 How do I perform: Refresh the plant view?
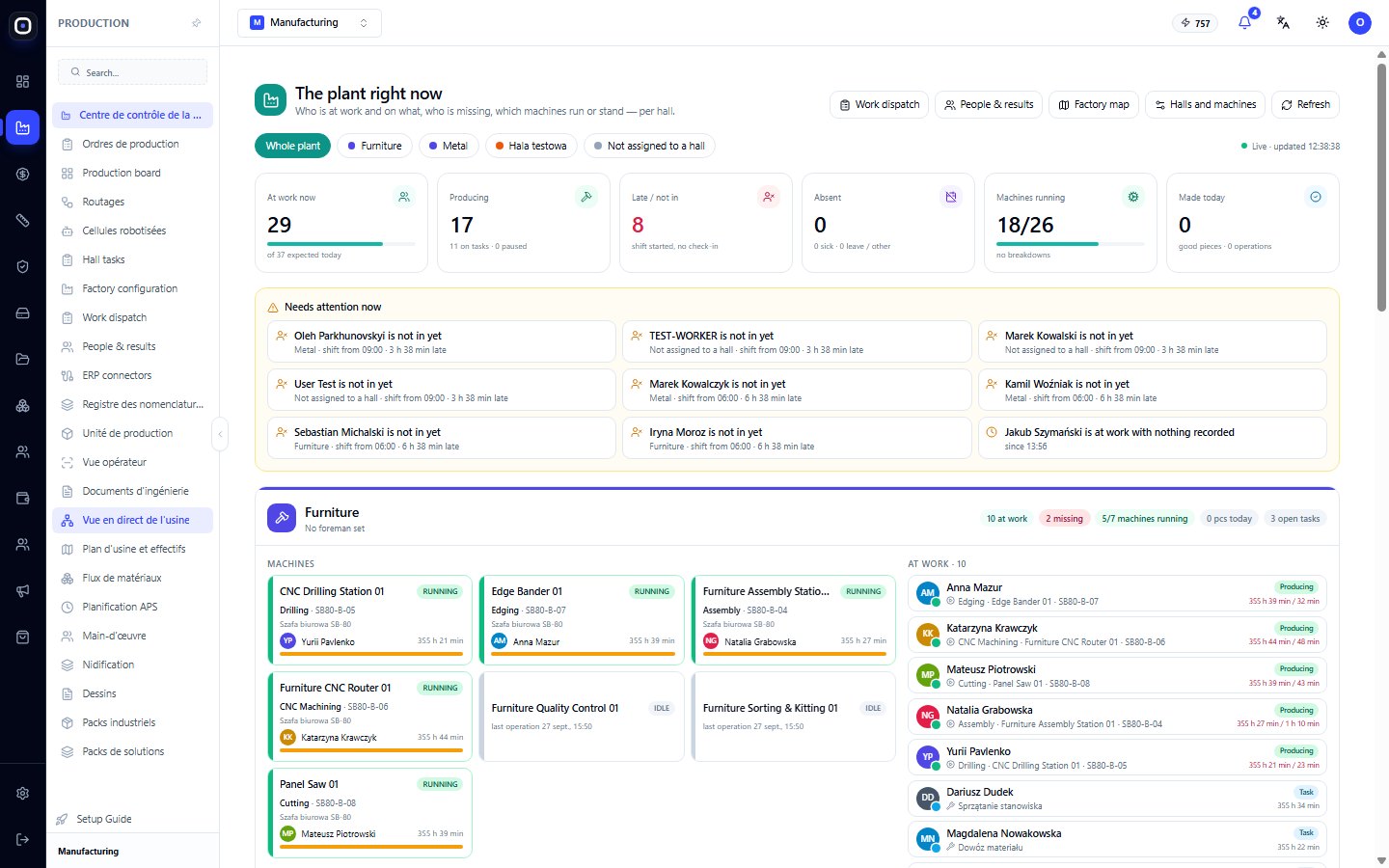tap(1305, 104)
